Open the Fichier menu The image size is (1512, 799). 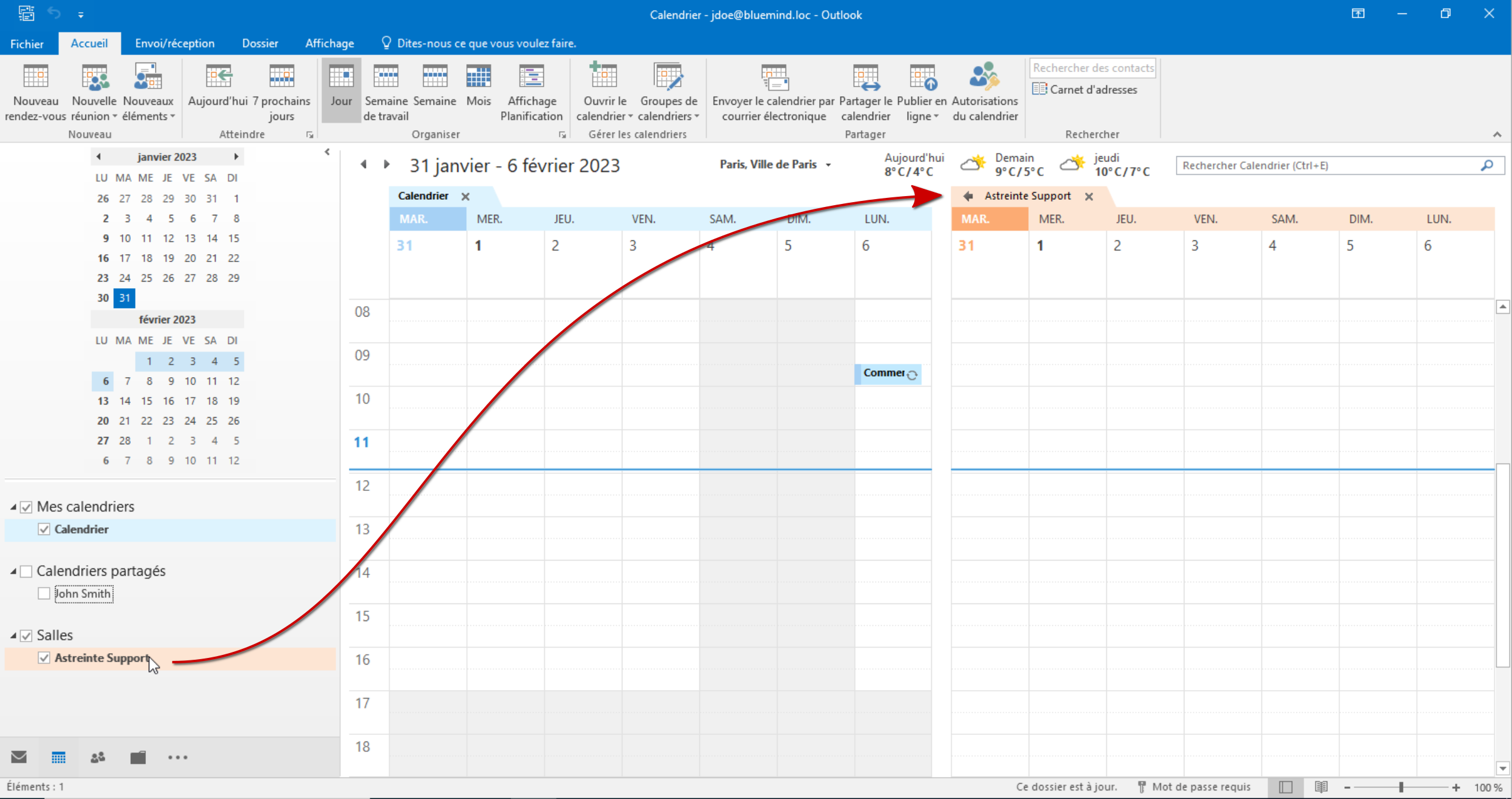27,44
